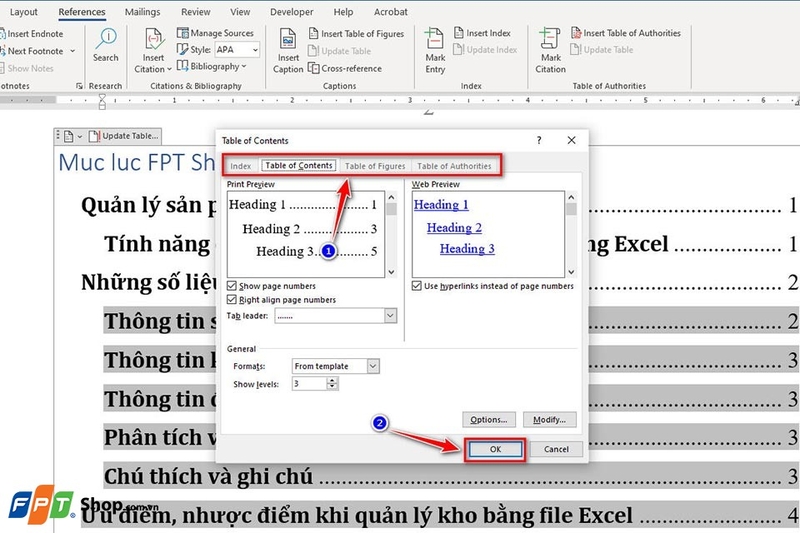Select the Table of Contents dialog tab
Screen dimensions: 800x533
(x=298, y=165)
